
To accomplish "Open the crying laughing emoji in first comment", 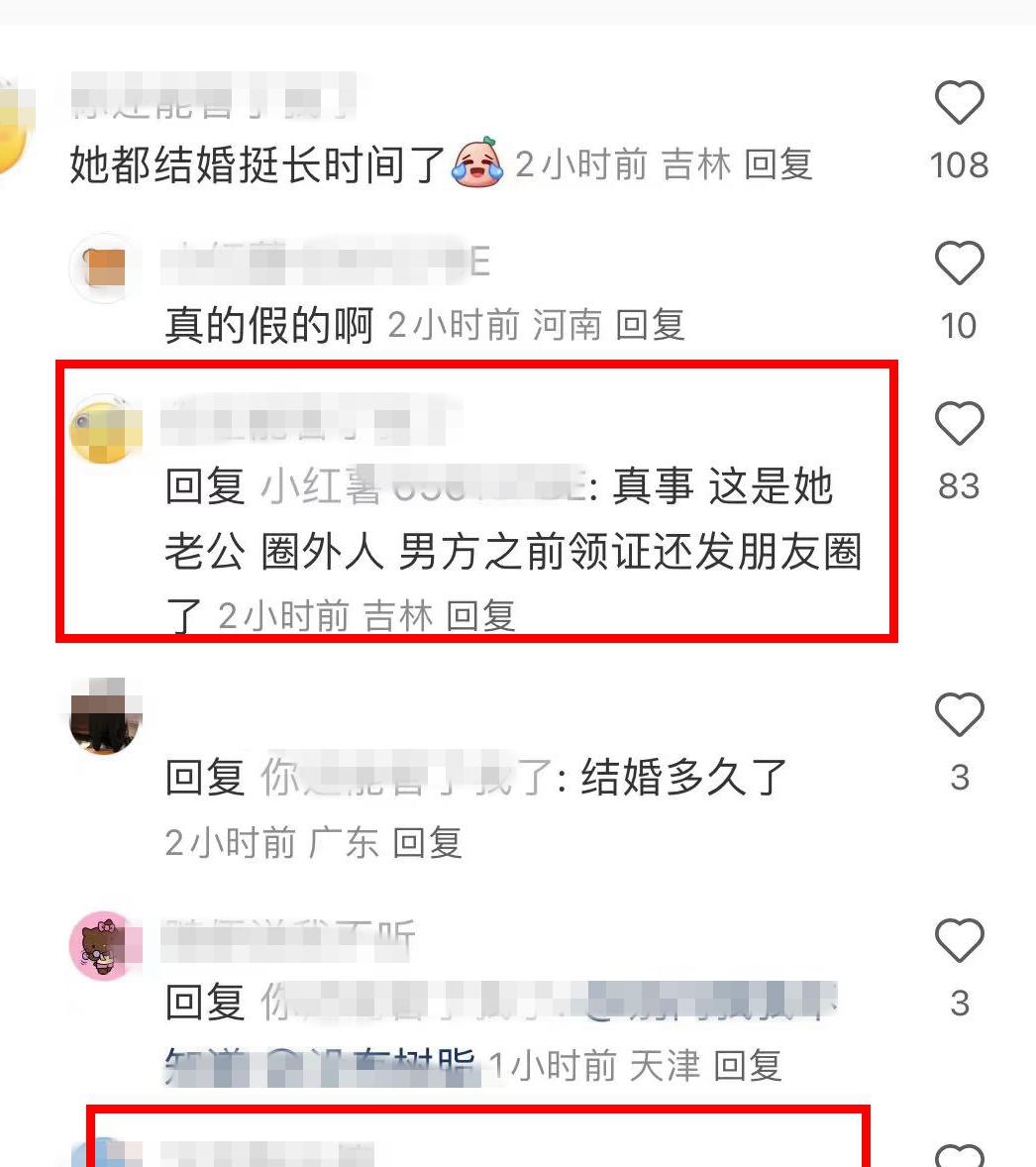I will point(477,163).
